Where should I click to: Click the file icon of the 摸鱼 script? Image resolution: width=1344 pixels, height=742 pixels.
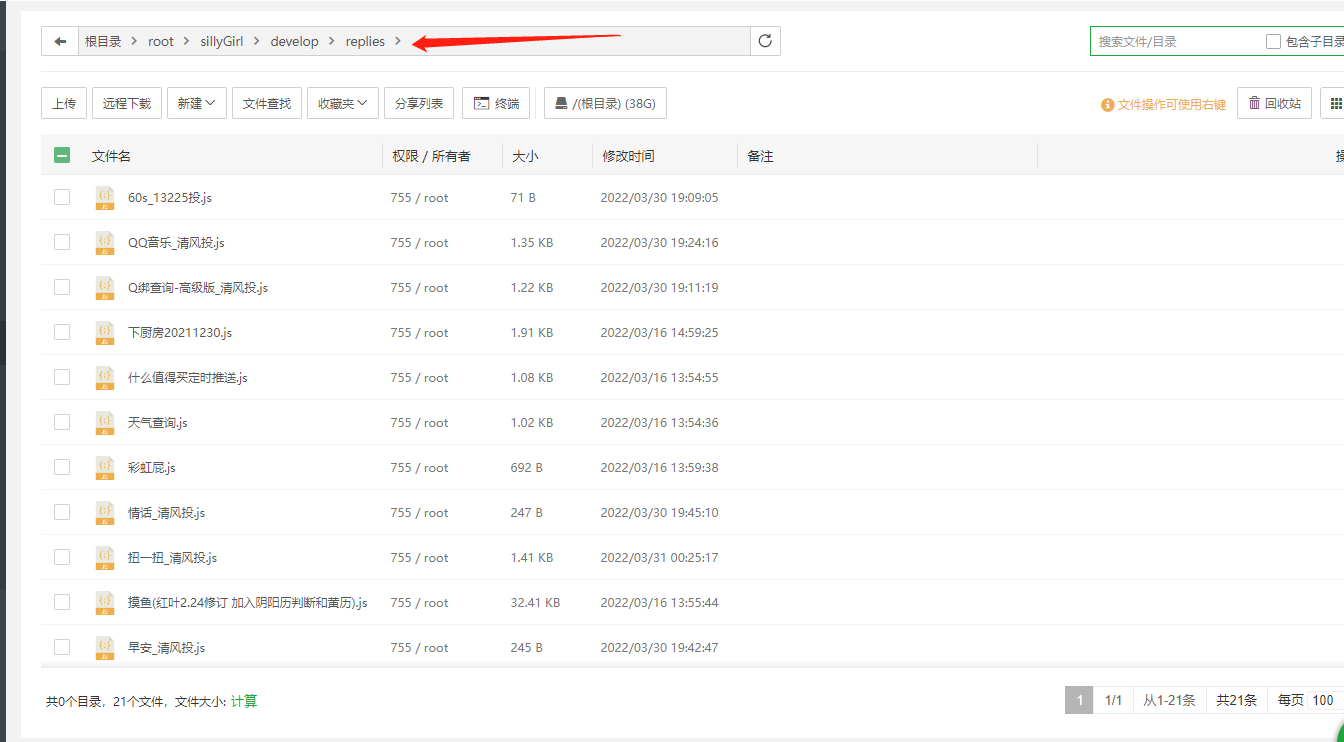[105, 603]
